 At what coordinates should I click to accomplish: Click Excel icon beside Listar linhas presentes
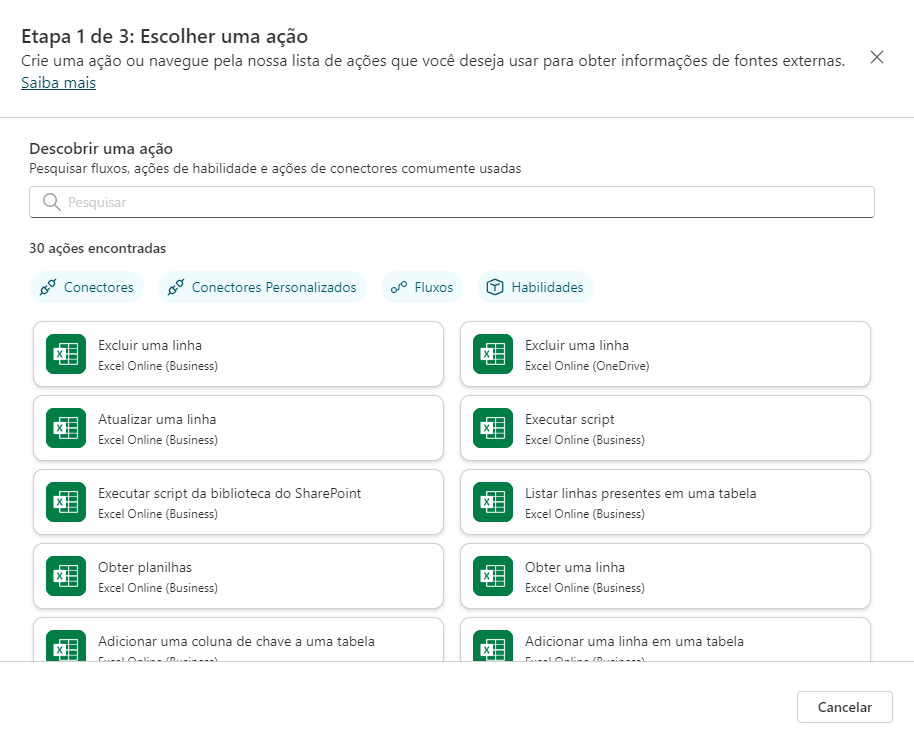[x=493, y=502]
